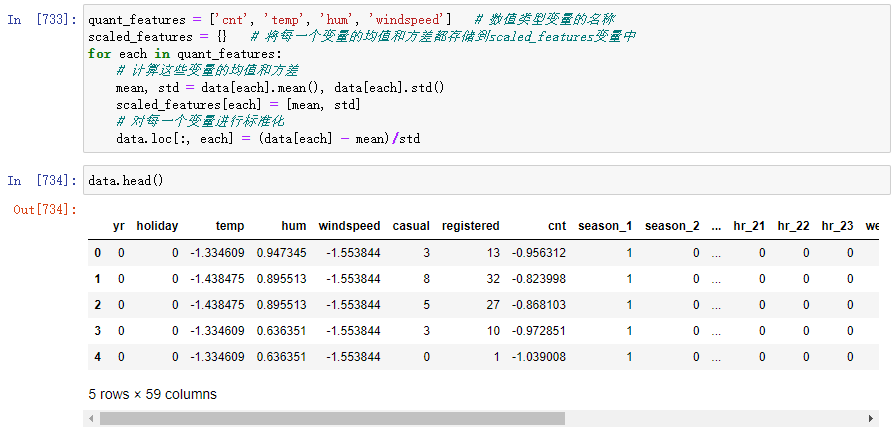The image size is (891, 430).
Task: Click cnt value -1.039008
Action: [539, 357]
